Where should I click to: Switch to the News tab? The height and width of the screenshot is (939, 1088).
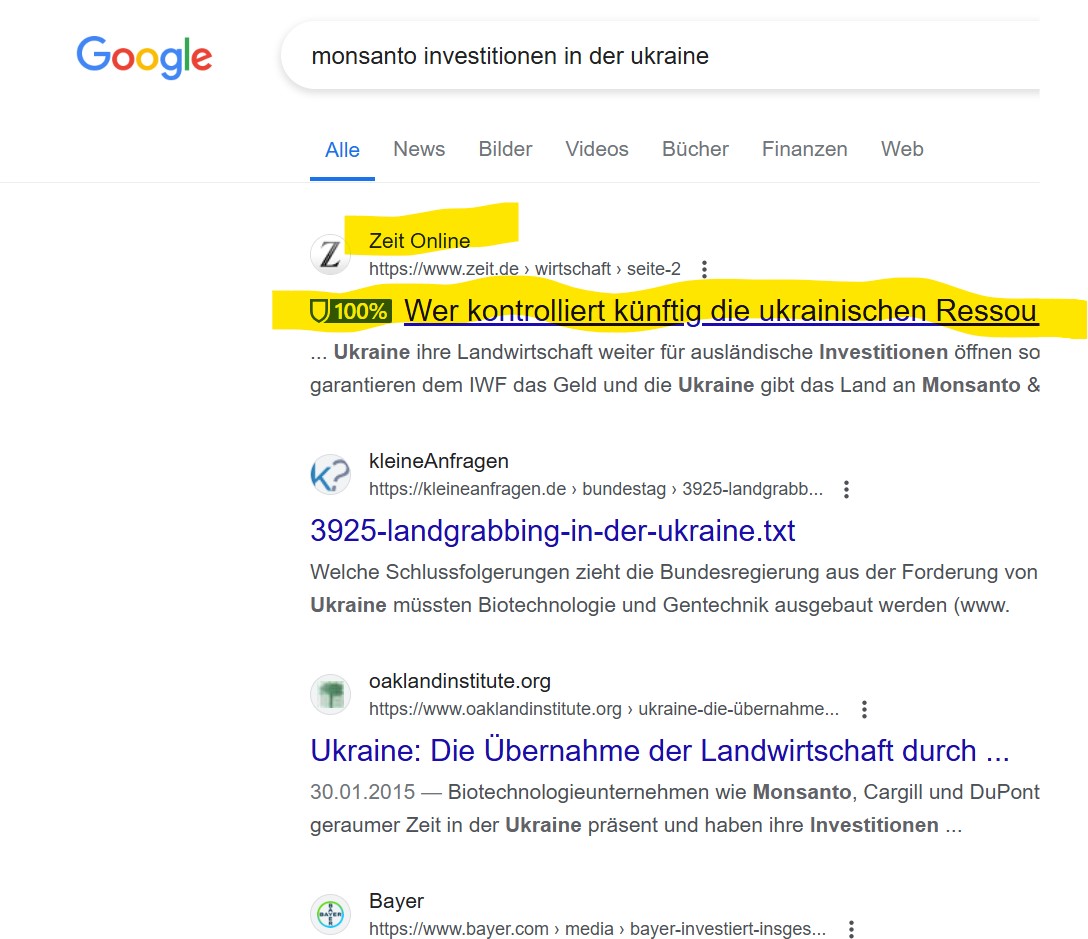[x=419, y=149]
